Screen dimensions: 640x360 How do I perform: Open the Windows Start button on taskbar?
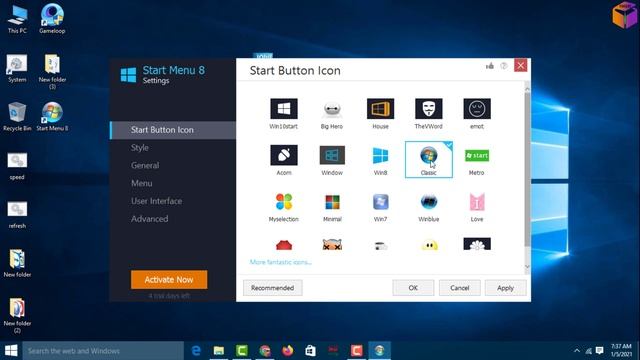click(11, 351)
